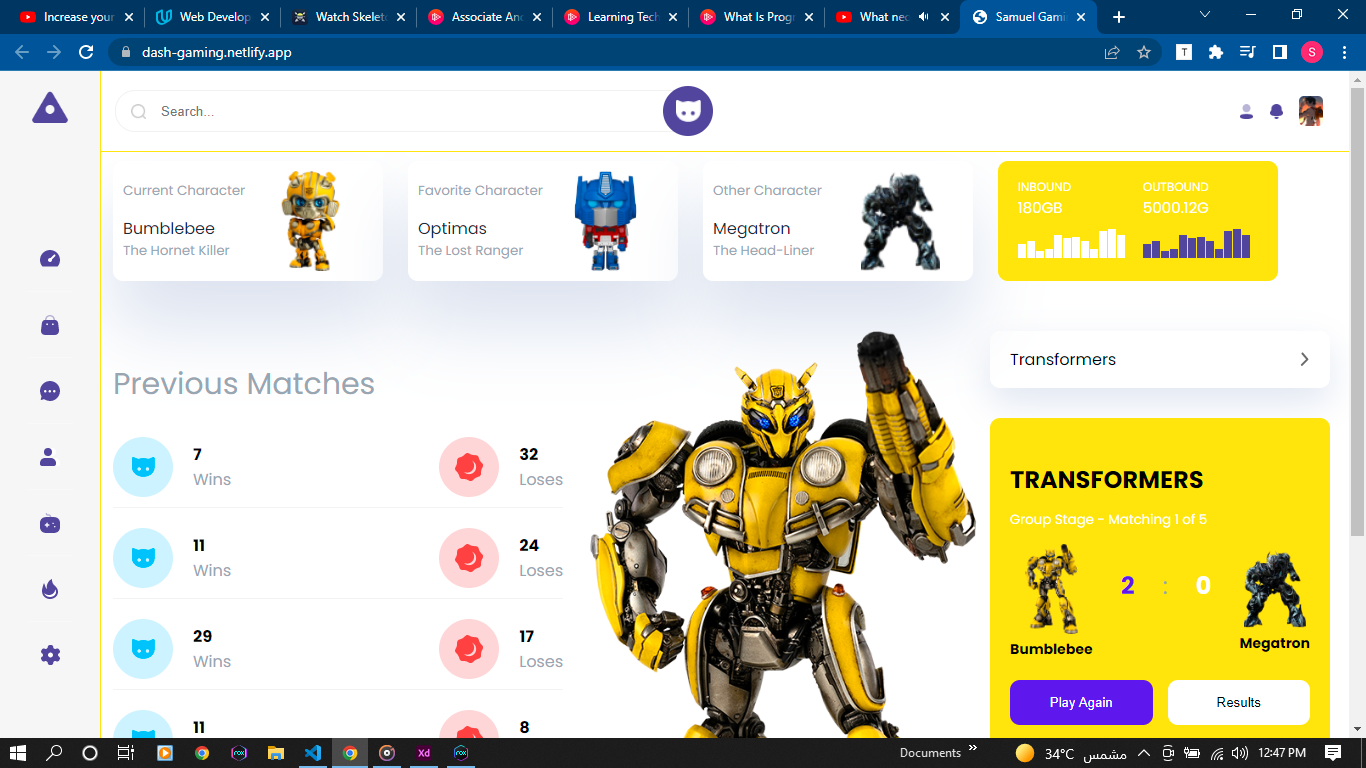Open Adobe XD from the taskbar
Viewport: 1366px width, 768px height.
coord(424,753)
